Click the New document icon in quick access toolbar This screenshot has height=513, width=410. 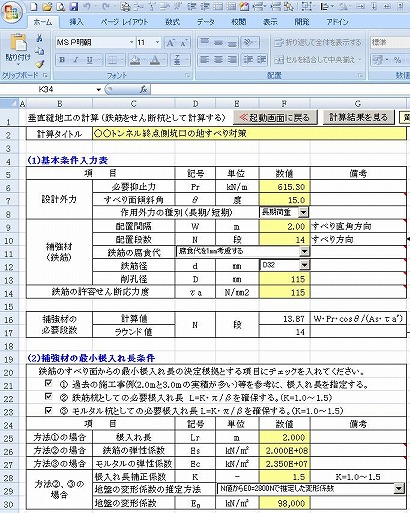click(34, 6)
